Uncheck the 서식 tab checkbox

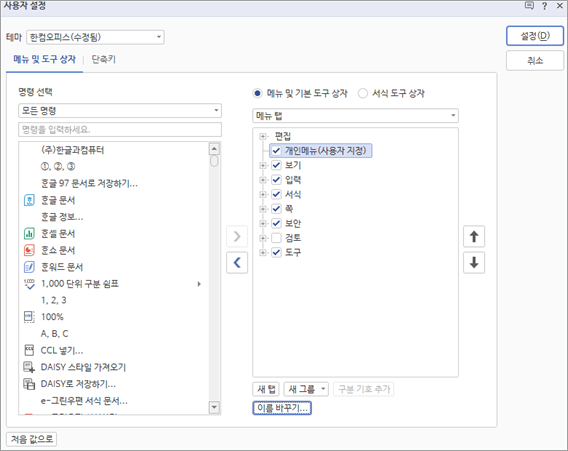coord(276,194)
